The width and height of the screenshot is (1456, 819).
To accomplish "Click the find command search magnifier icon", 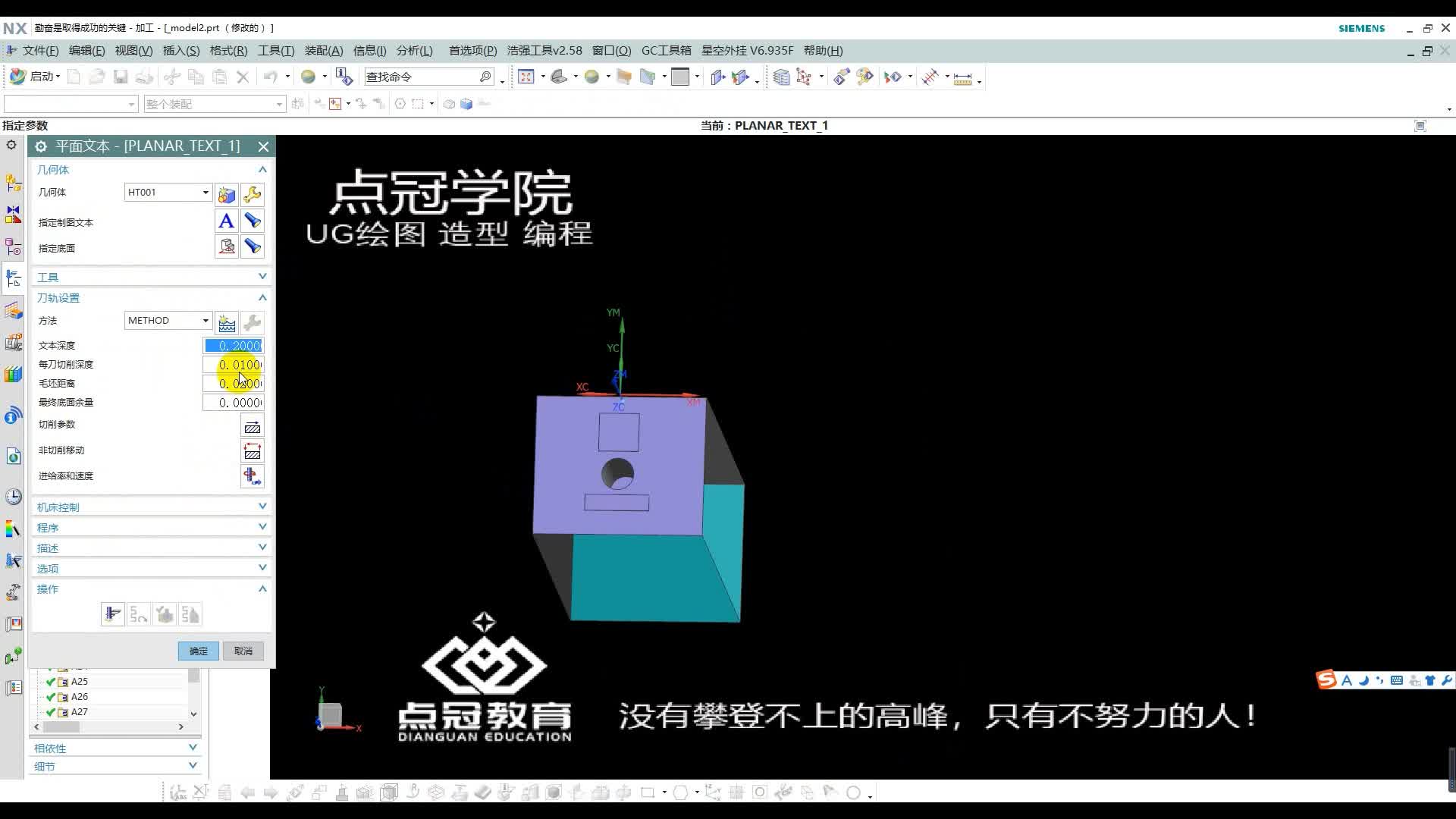I will (485, 76).
